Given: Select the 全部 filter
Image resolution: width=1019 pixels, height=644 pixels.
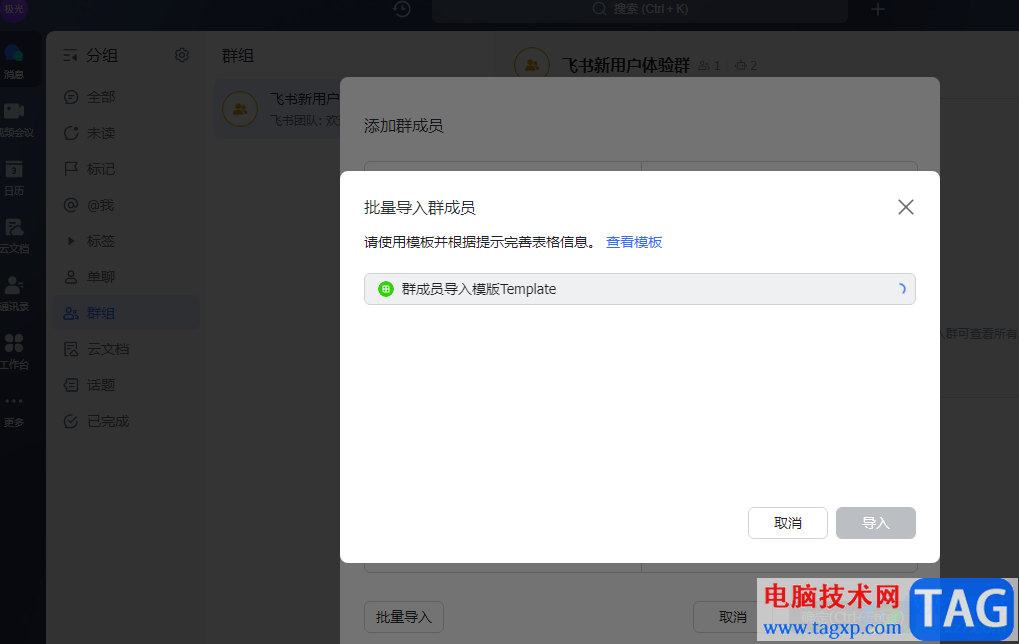Looking at the screenshot, I should (125, 97).
